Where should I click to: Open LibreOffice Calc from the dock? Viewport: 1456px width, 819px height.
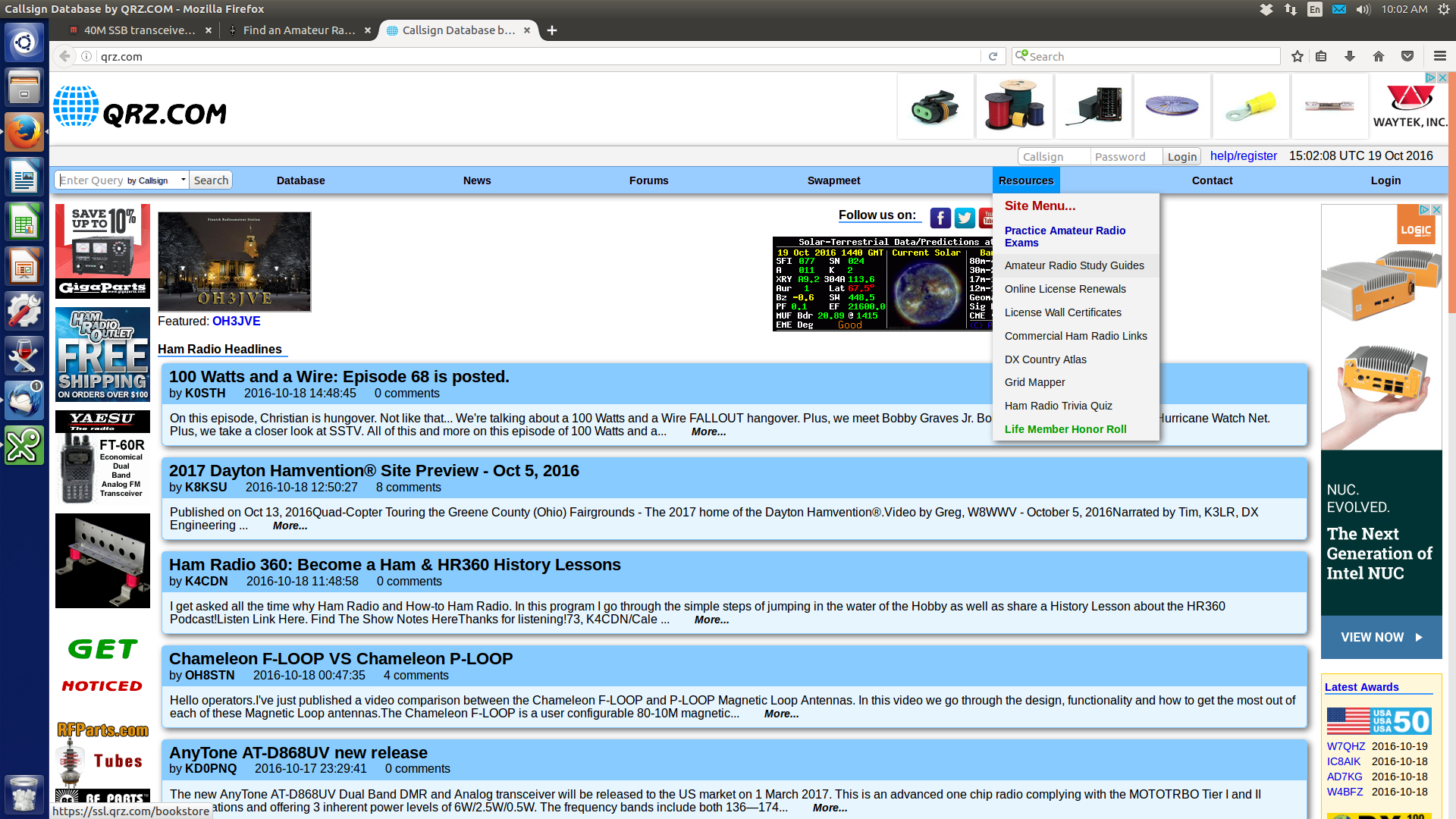coord(24,223)
